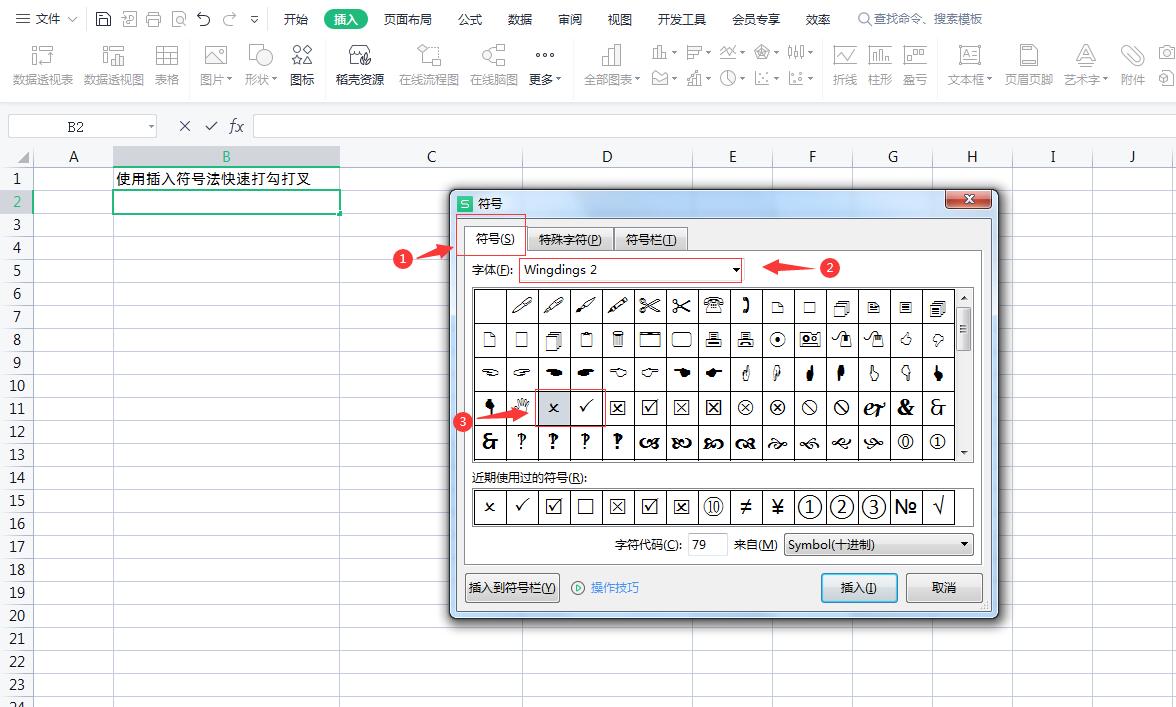Click the Save icon in quick access toolbar
Viewport: 1176px width, 707px height.
104,19
